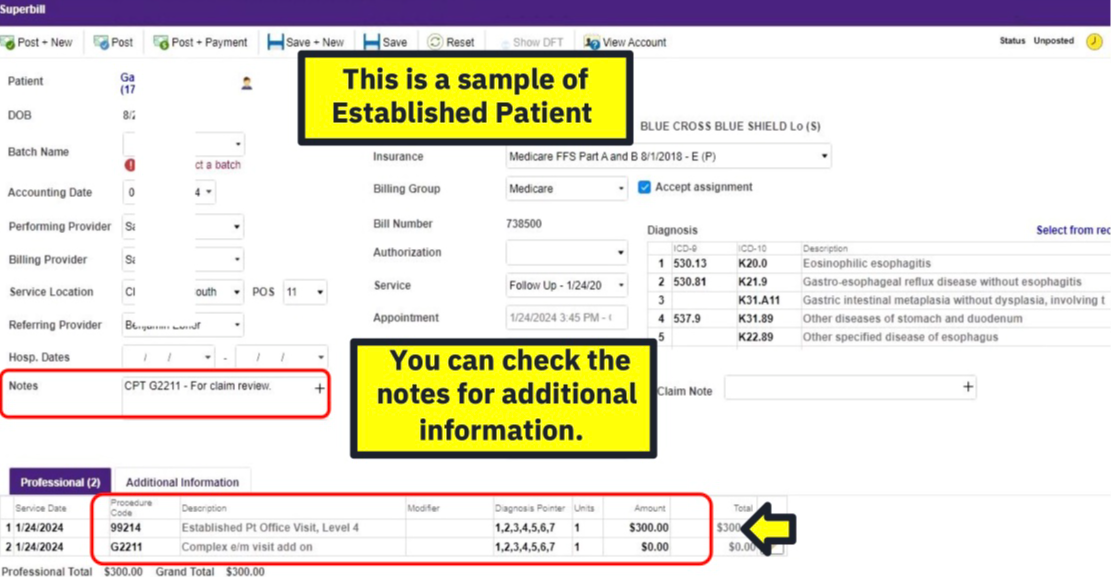Click the $0.00 amount cell
Screen dimensions: 1111x577
click(x=655, y=547)
